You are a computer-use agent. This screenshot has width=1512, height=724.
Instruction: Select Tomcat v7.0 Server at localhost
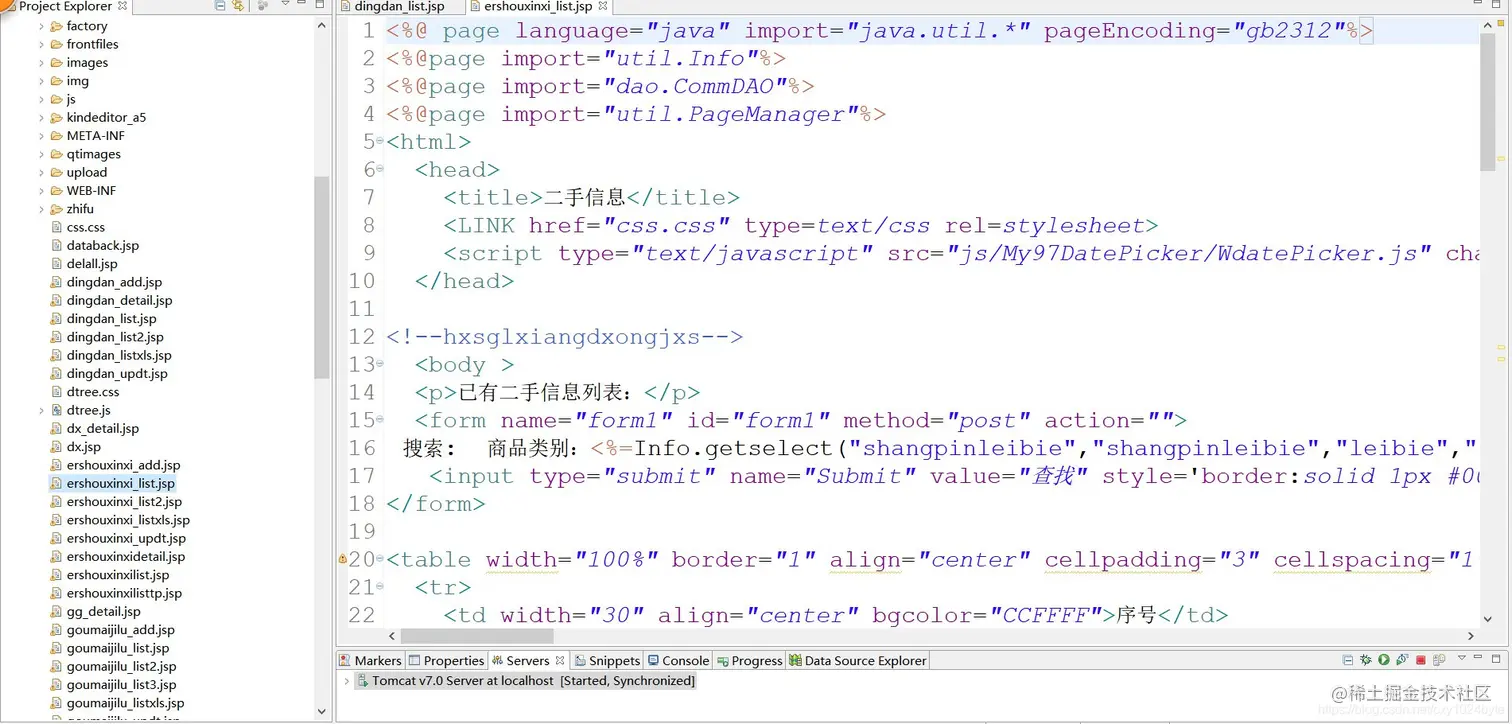[x=526, y=681]
